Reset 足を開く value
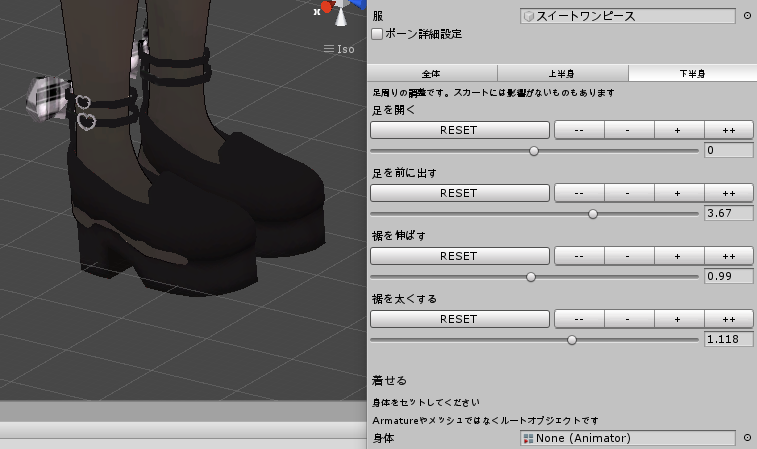 (x=460, y=130)
